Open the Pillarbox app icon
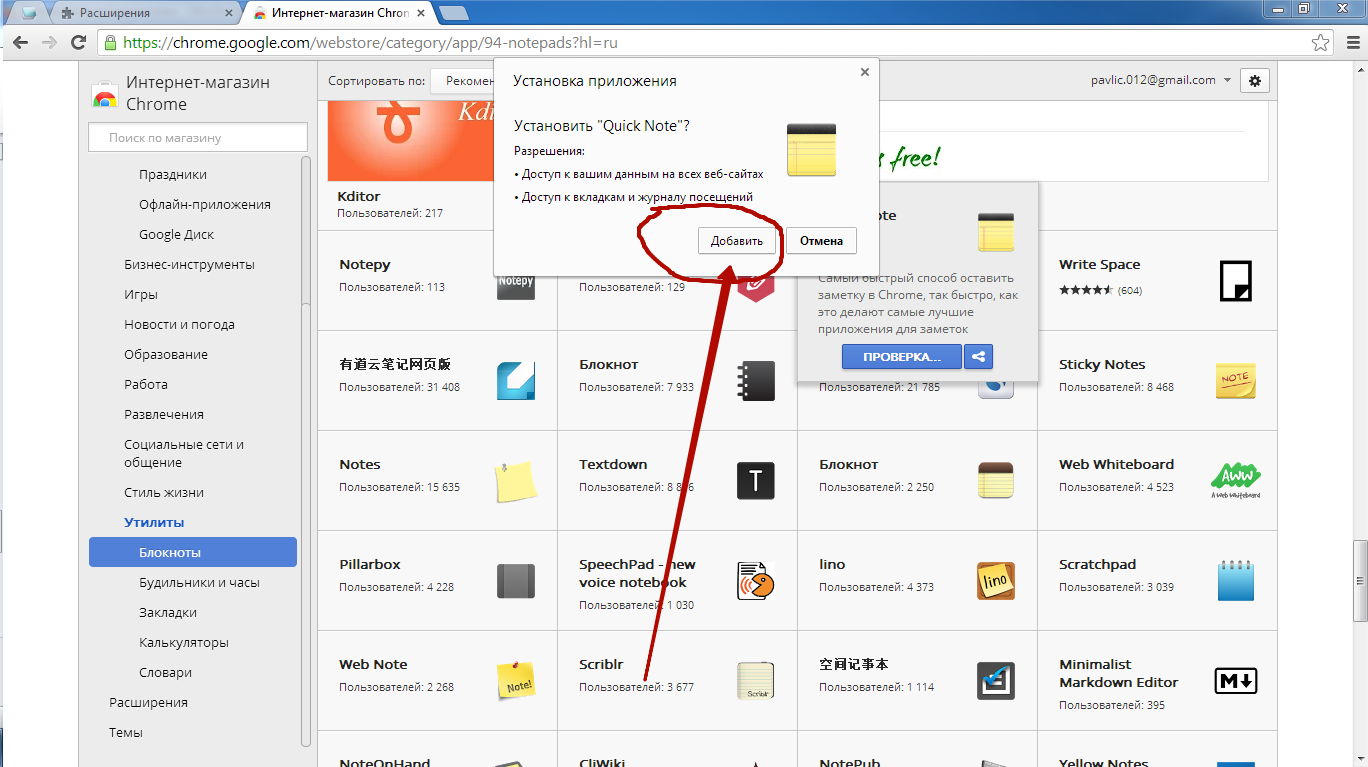This screenshot has height=767, width=1368. 516,581
